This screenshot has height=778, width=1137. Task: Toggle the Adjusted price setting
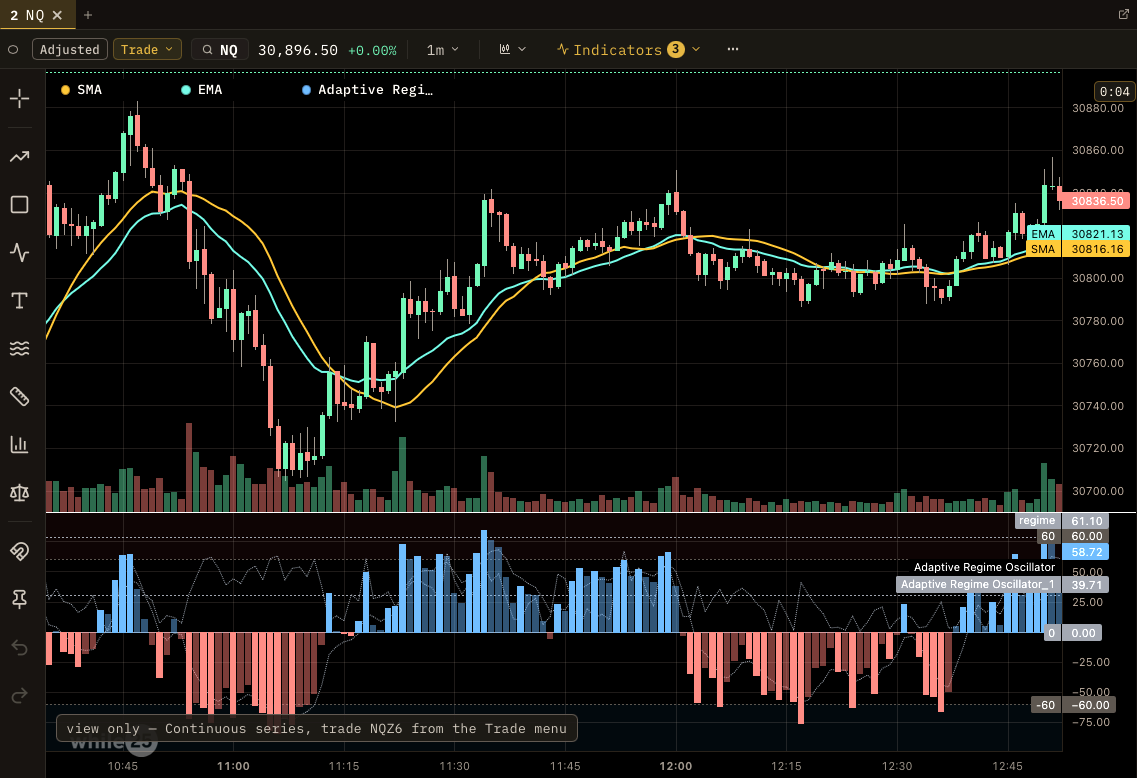pos(70,49)
